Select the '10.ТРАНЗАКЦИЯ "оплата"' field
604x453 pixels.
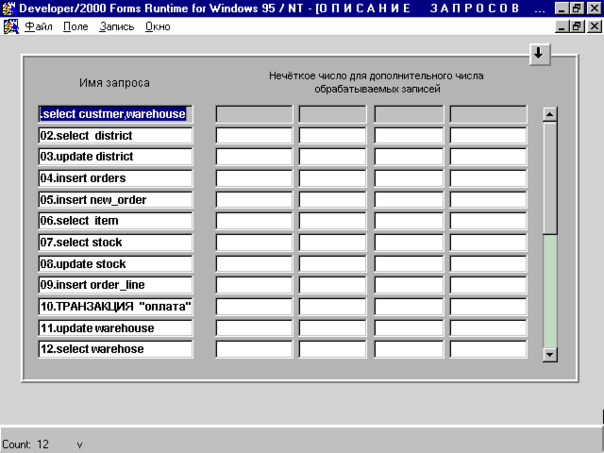point(116,307)
